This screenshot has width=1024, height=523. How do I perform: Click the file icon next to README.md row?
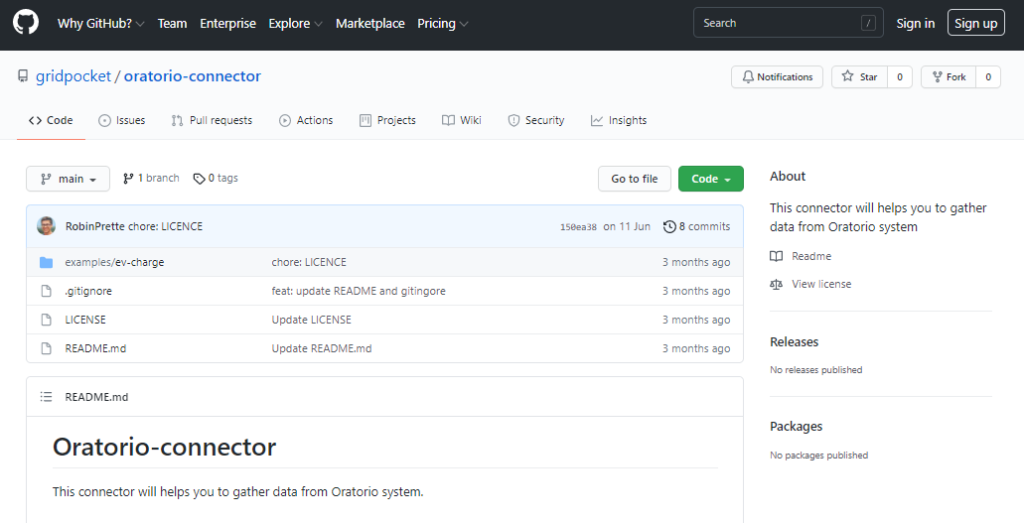tap(46, 349)
